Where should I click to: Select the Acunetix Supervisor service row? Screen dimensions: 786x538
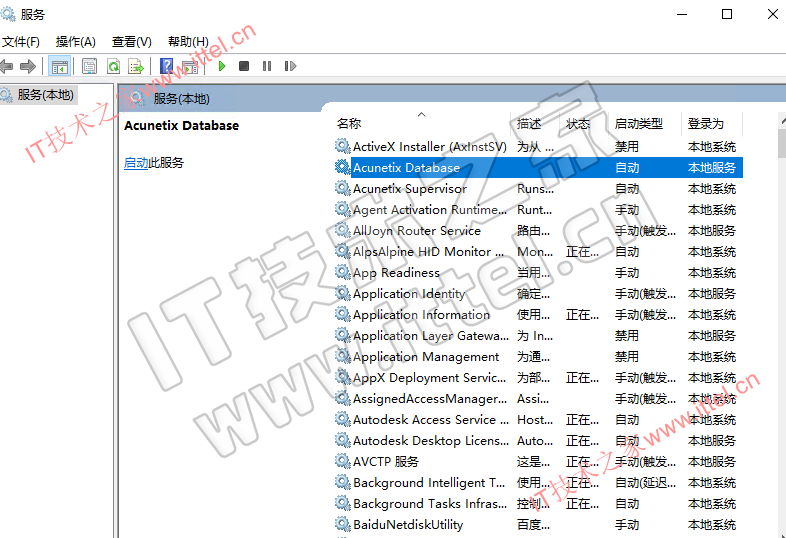click(538, 189)
